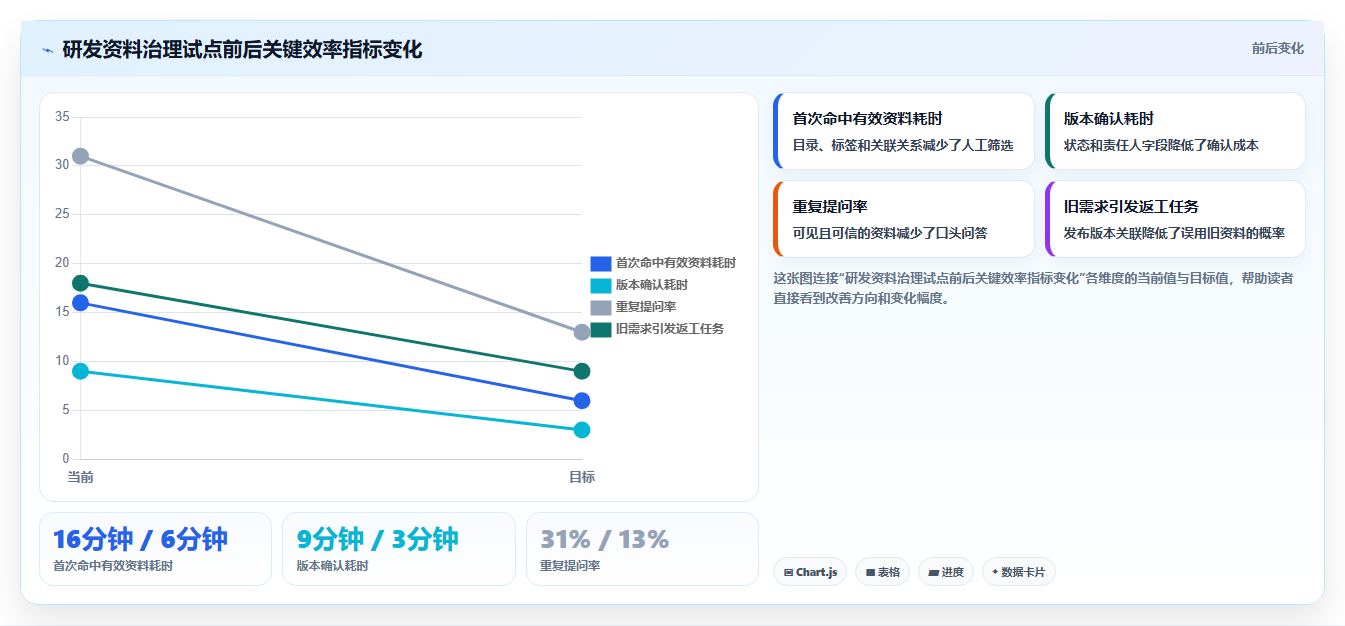Open the 重复提问率 info card
Viewport: 1345px width, 626px height.
pos(903,219)
